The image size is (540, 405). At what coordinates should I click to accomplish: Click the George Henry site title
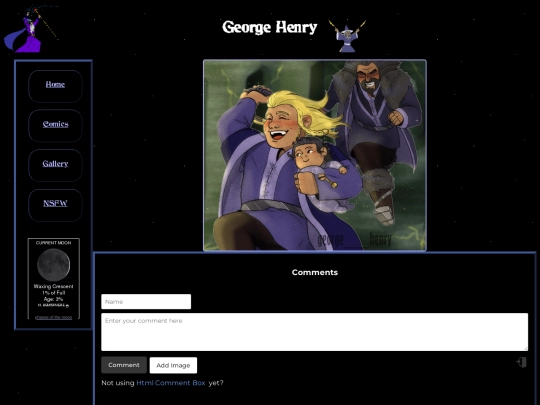[x=270, y=27]
